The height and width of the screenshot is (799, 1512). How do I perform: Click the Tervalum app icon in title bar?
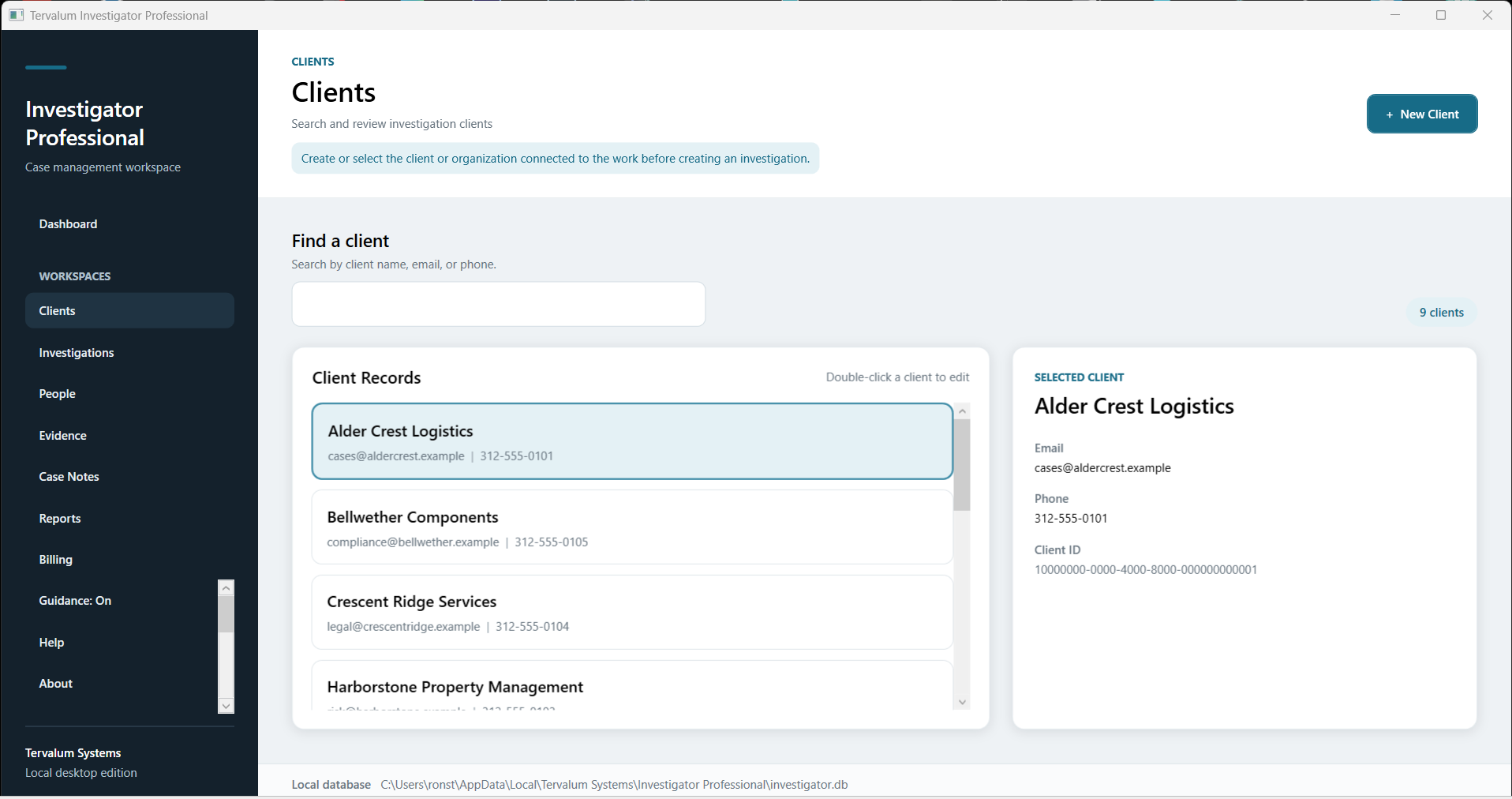[17, 15]
